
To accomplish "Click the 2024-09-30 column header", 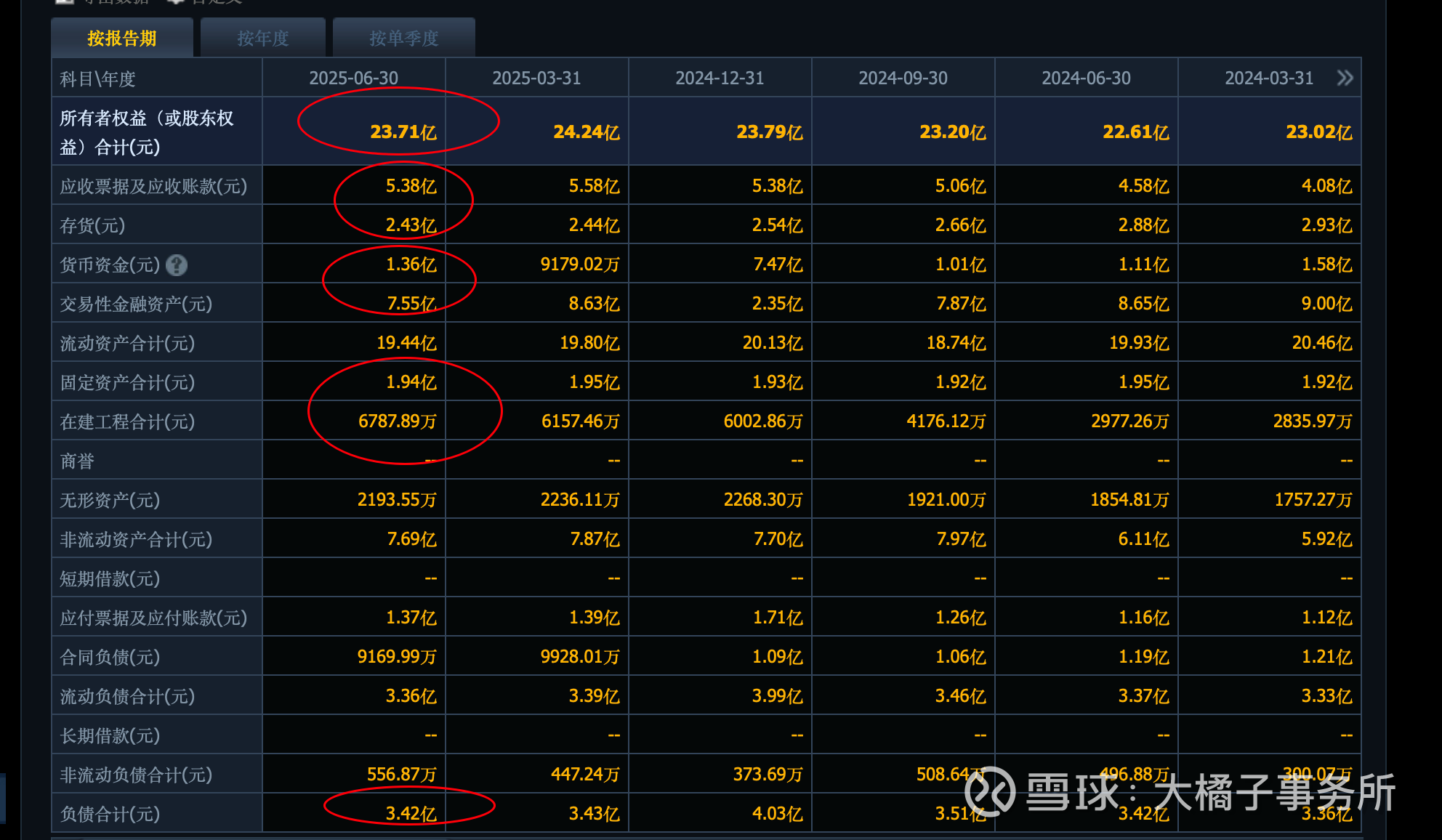I will click(x=903, y=78).
